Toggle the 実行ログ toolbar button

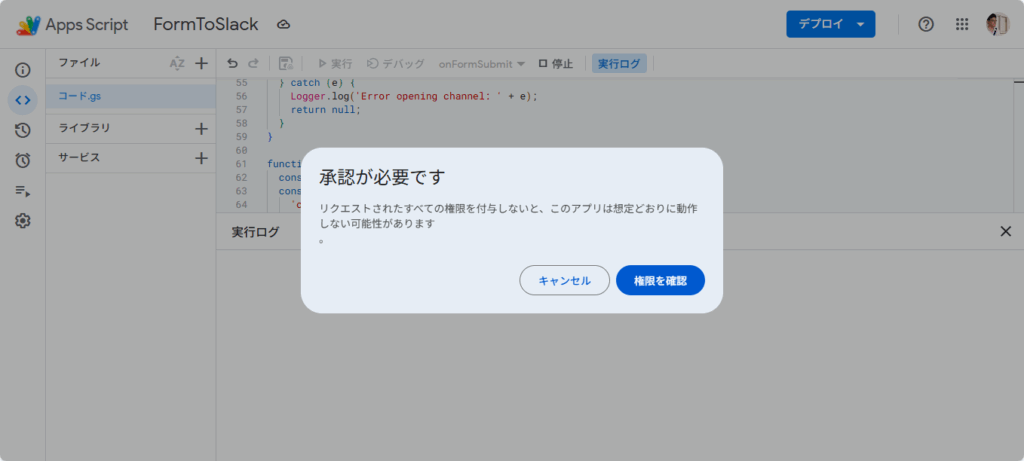(619, 63)
